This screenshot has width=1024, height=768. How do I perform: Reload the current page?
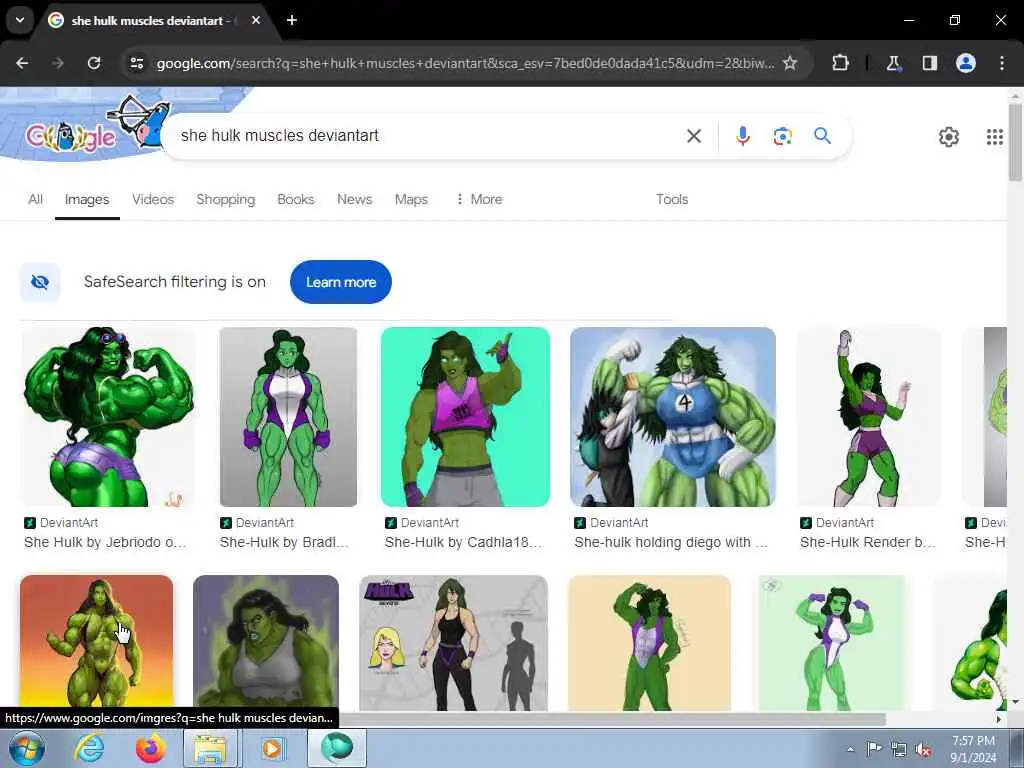[94, 63]
